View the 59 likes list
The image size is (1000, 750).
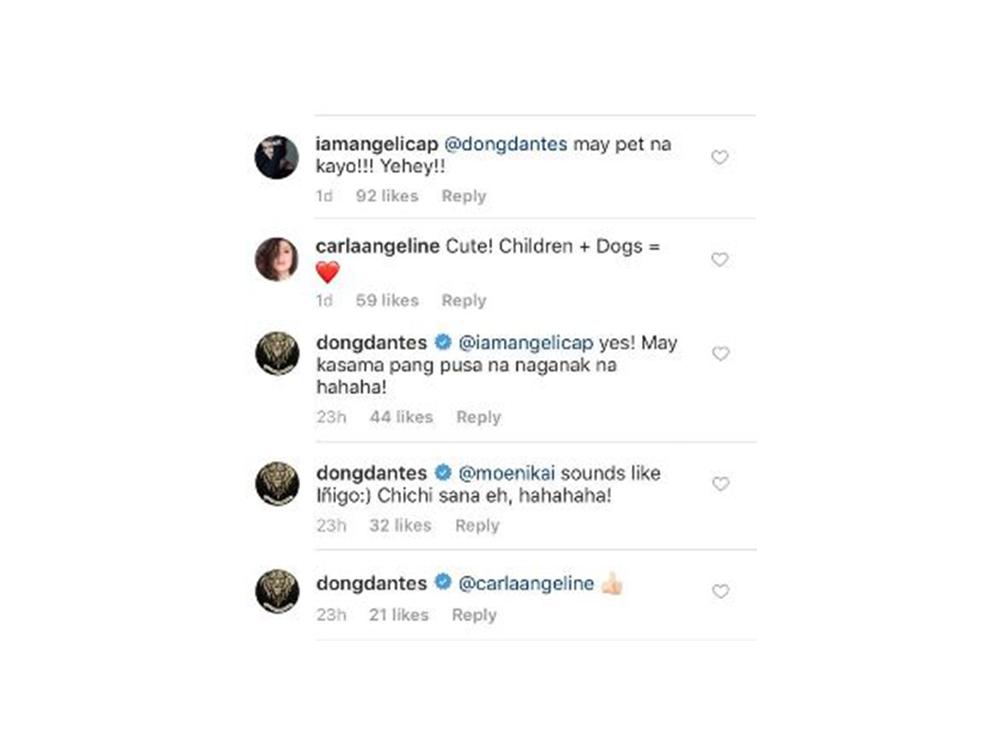click(x=387, y=300)
